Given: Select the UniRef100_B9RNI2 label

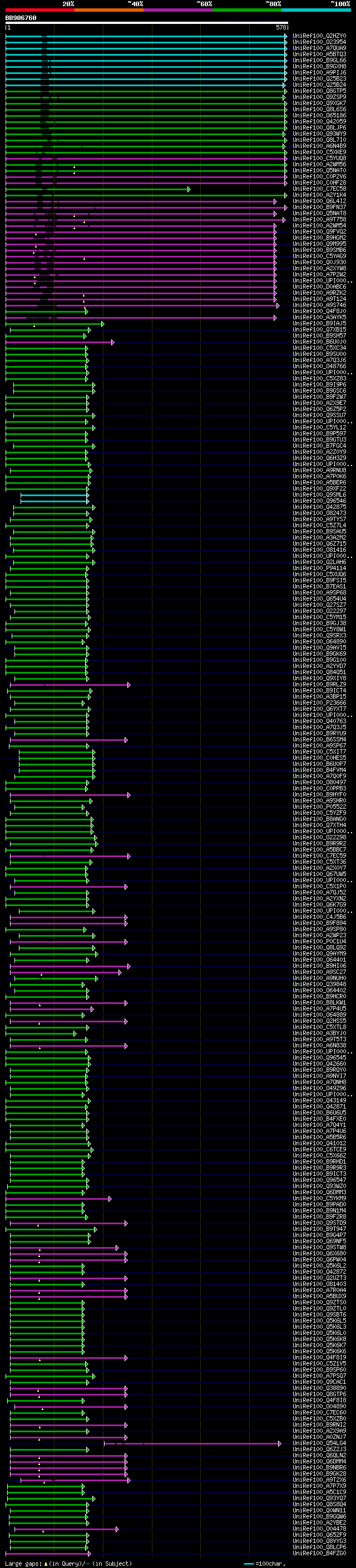Looking at the screenshot, I should point(319,1424).
